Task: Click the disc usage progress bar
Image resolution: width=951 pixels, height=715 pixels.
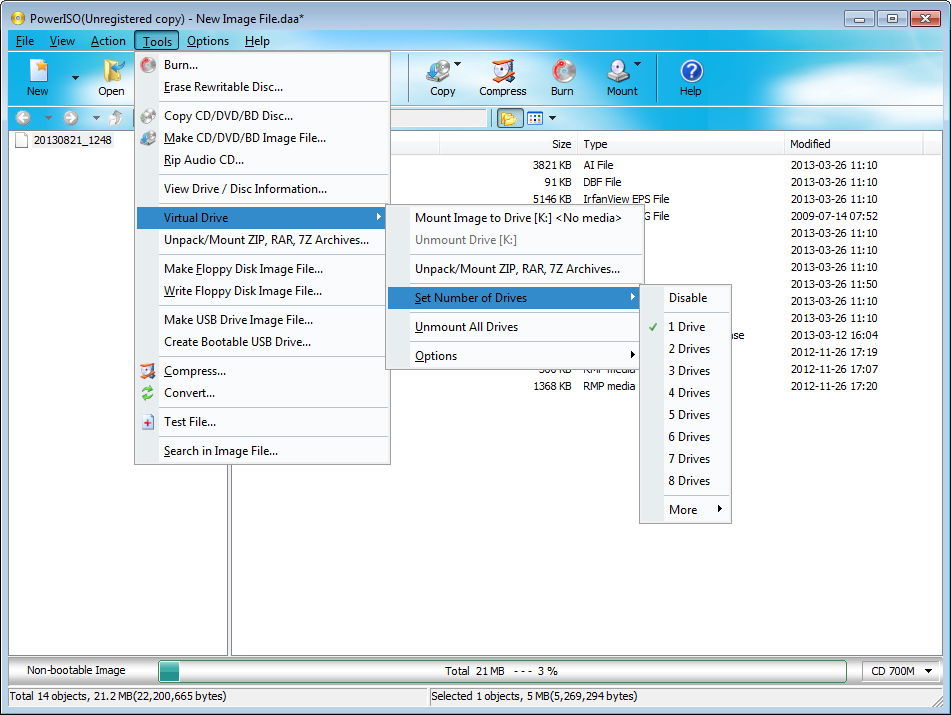Action: click(x=500, y=671)
